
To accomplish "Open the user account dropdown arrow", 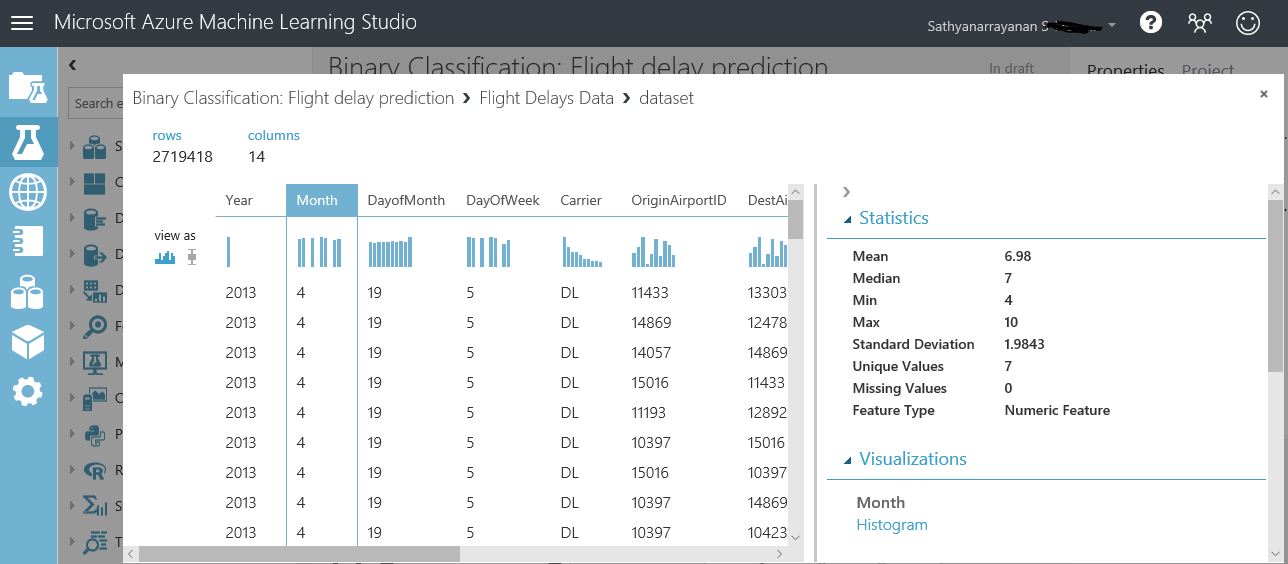I will (x=1112, y=25).
